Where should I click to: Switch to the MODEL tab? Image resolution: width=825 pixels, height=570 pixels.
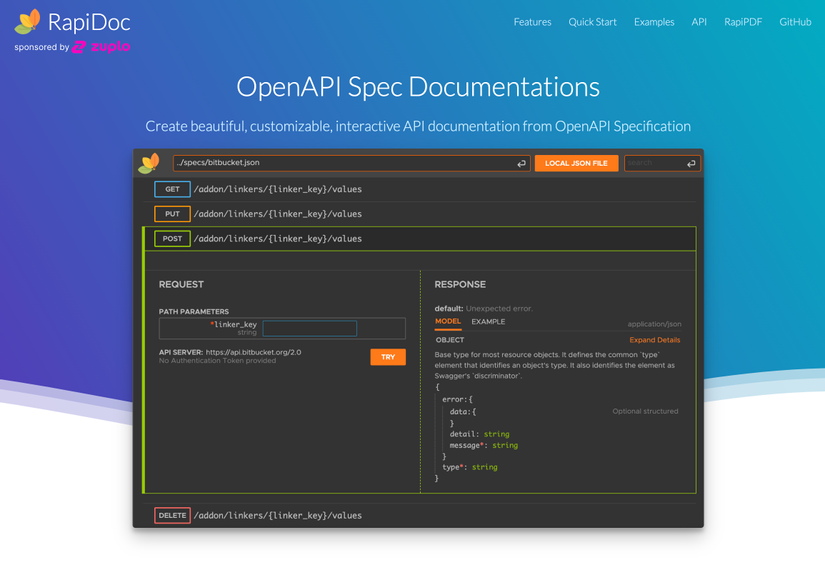448,322
